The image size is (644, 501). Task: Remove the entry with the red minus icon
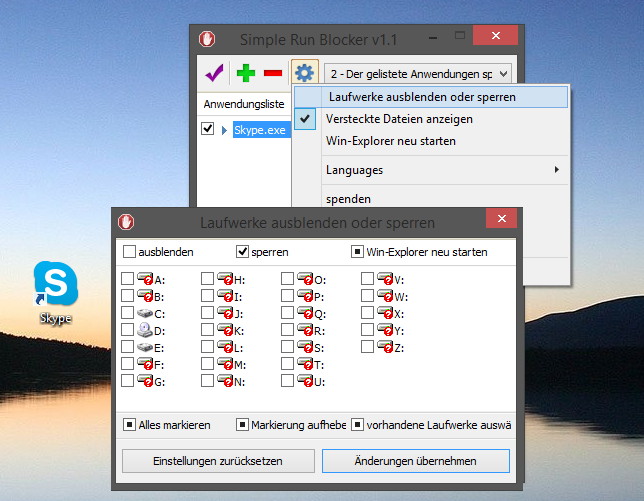(273, 73)
